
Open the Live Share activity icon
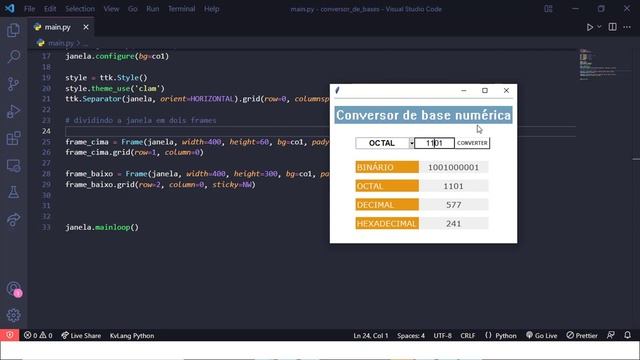point(13,220)
